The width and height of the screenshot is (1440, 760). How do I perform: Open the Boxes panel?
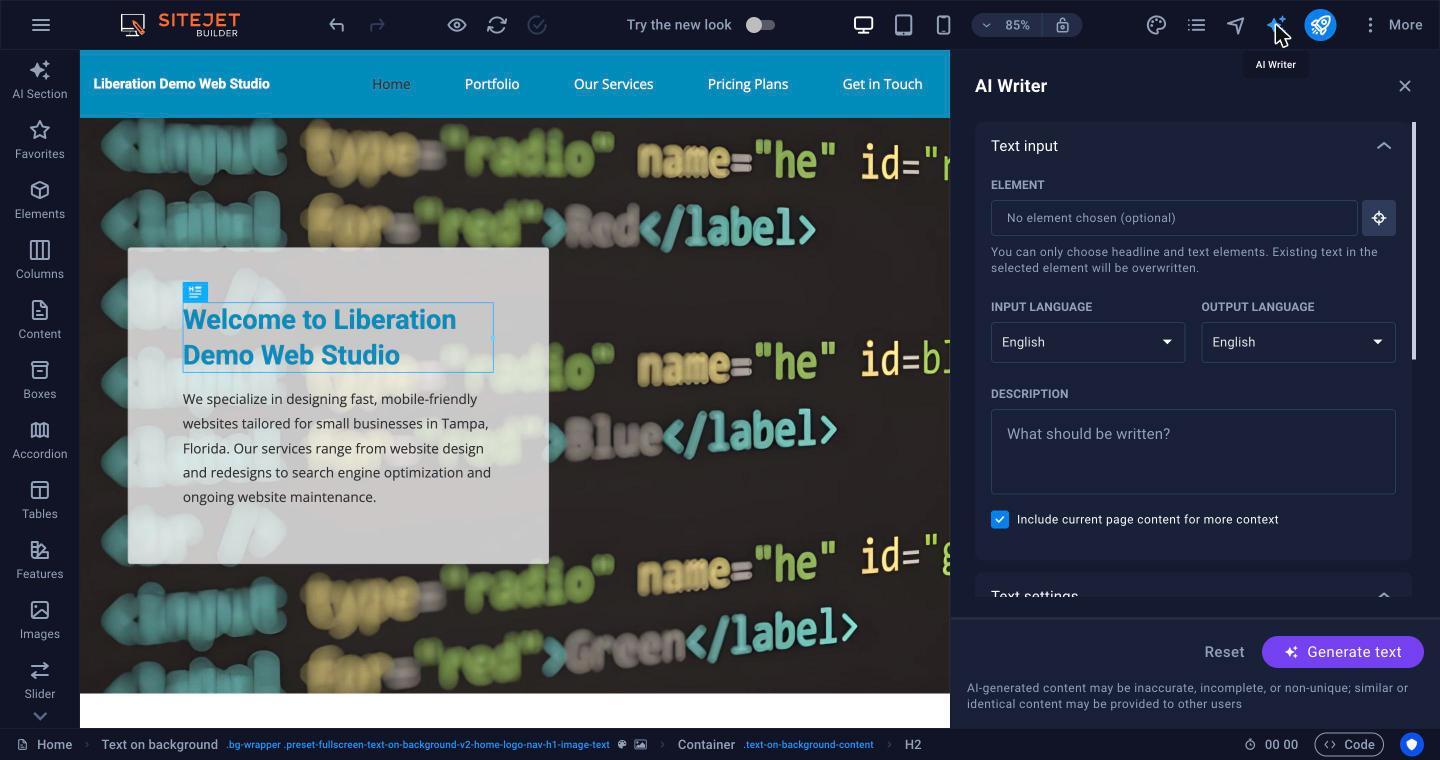[x=40, y=380]
